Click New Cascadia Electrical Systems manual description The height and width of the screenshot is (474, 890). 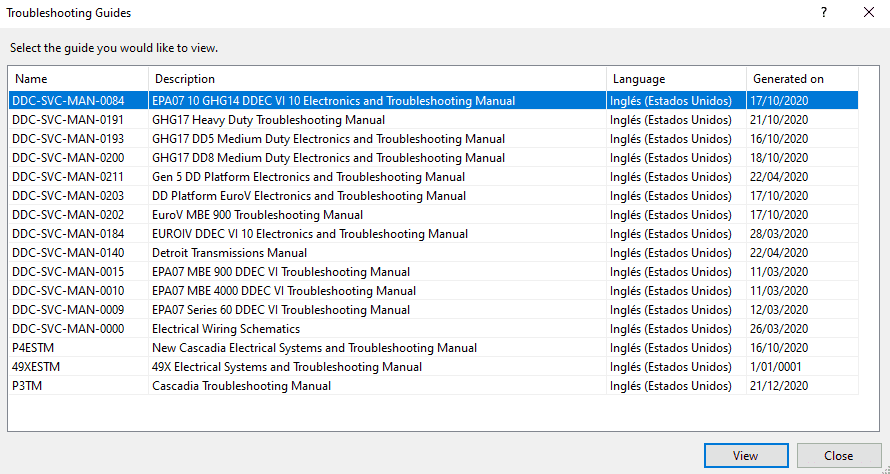tap(314, 348)
